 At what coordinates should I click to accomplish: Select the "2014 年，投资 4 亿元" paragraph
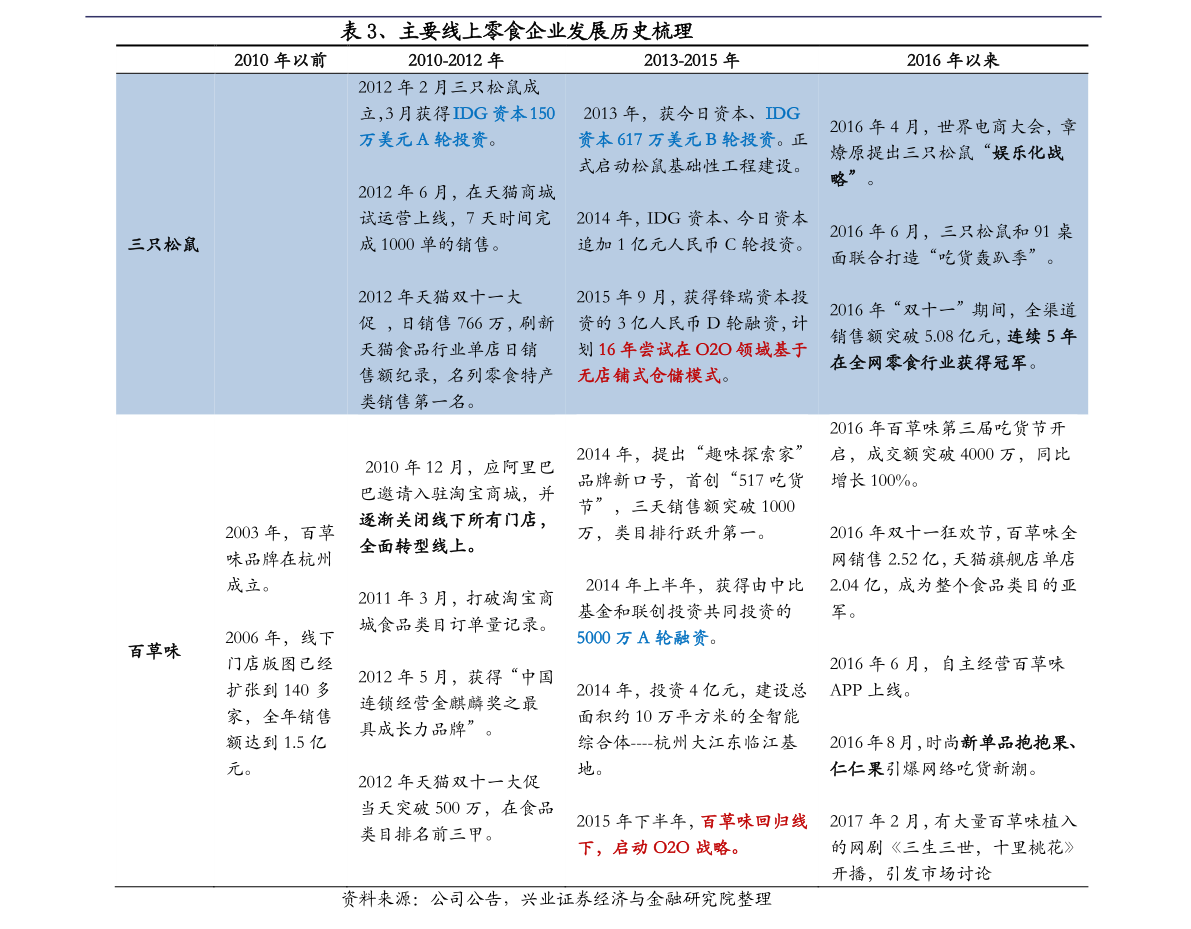pyautogui.click(x=690, y=716)
